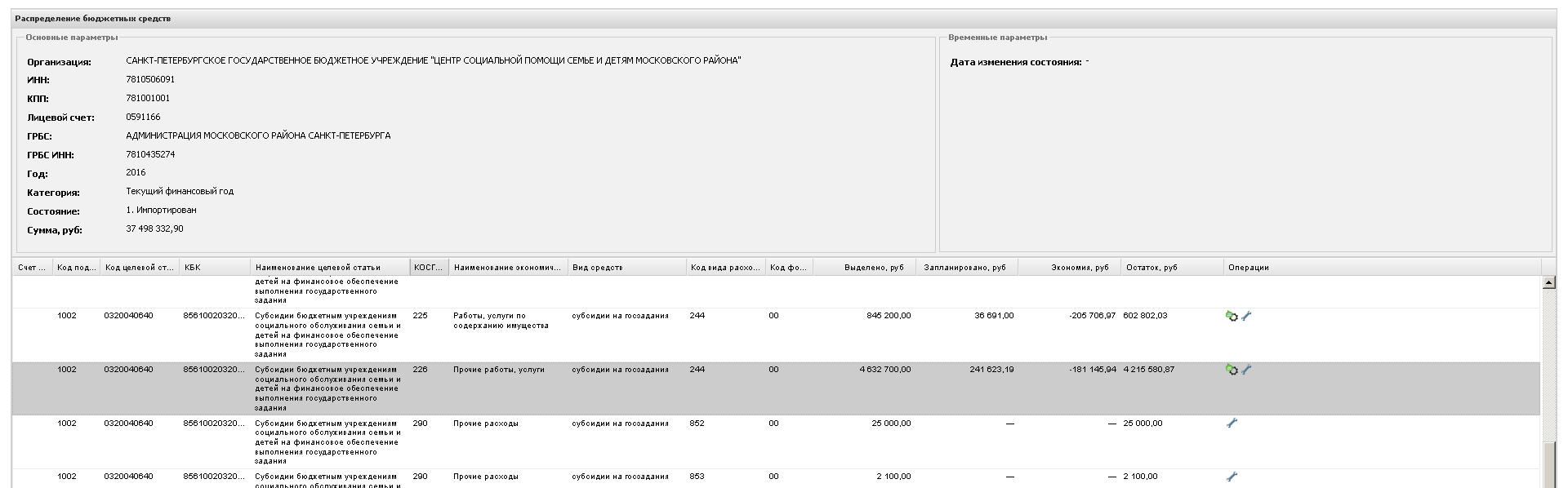Select 'Прочие расходы' in the 852 row
This screenshot has height=488, width=1568.
click(485, 424)
